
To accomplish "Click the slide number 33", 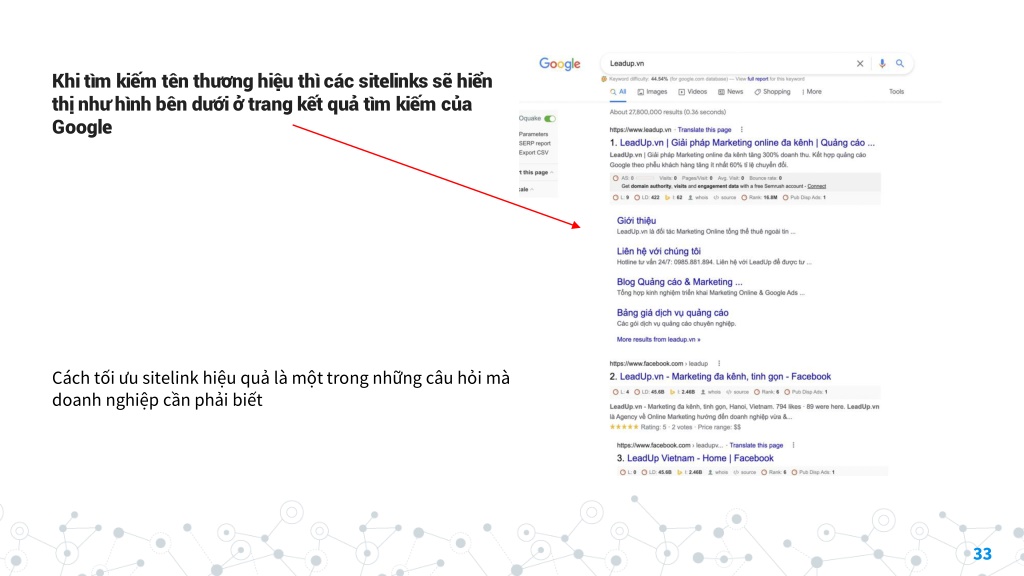I will [982, 554].
